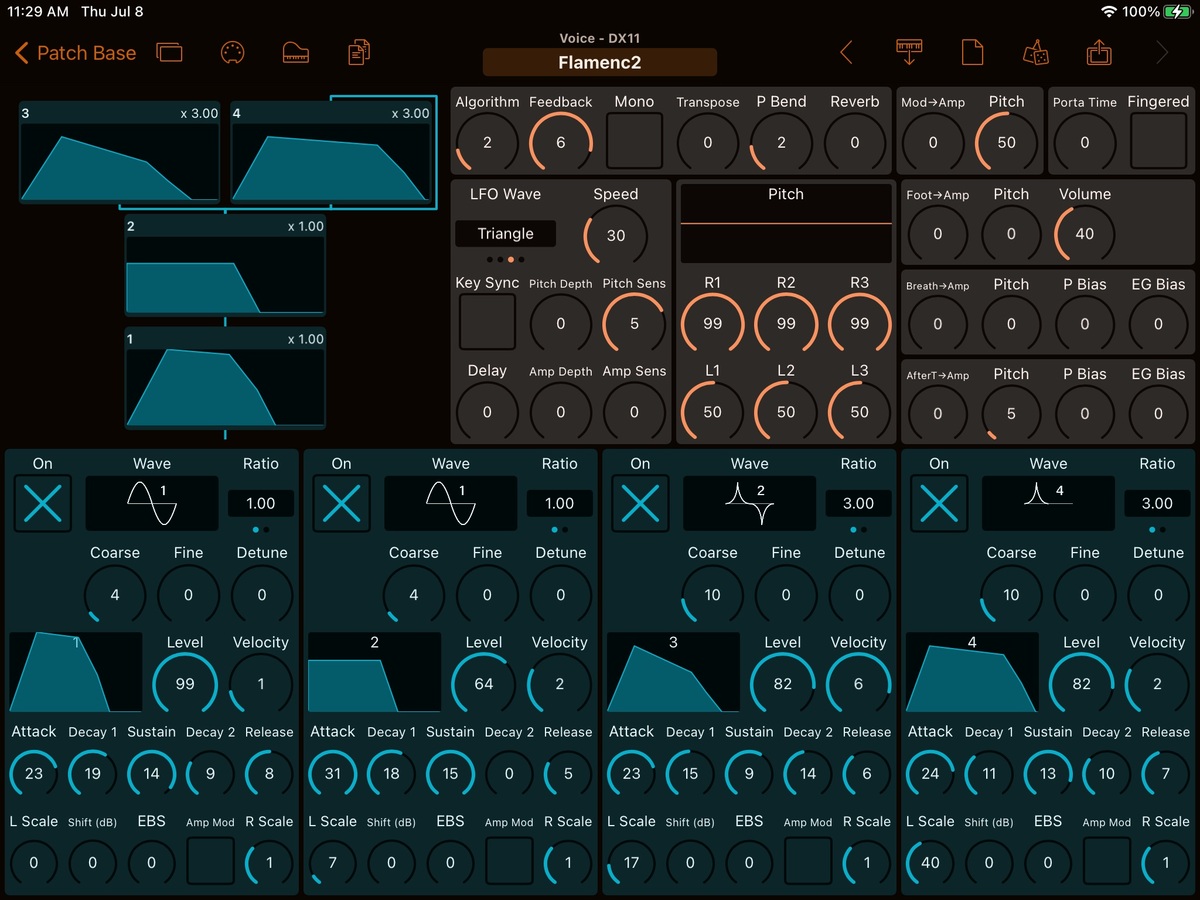This screenshot has height=900, width=1200.
Task: Randomize the patch with dice icon
Action: point(1036,52)
